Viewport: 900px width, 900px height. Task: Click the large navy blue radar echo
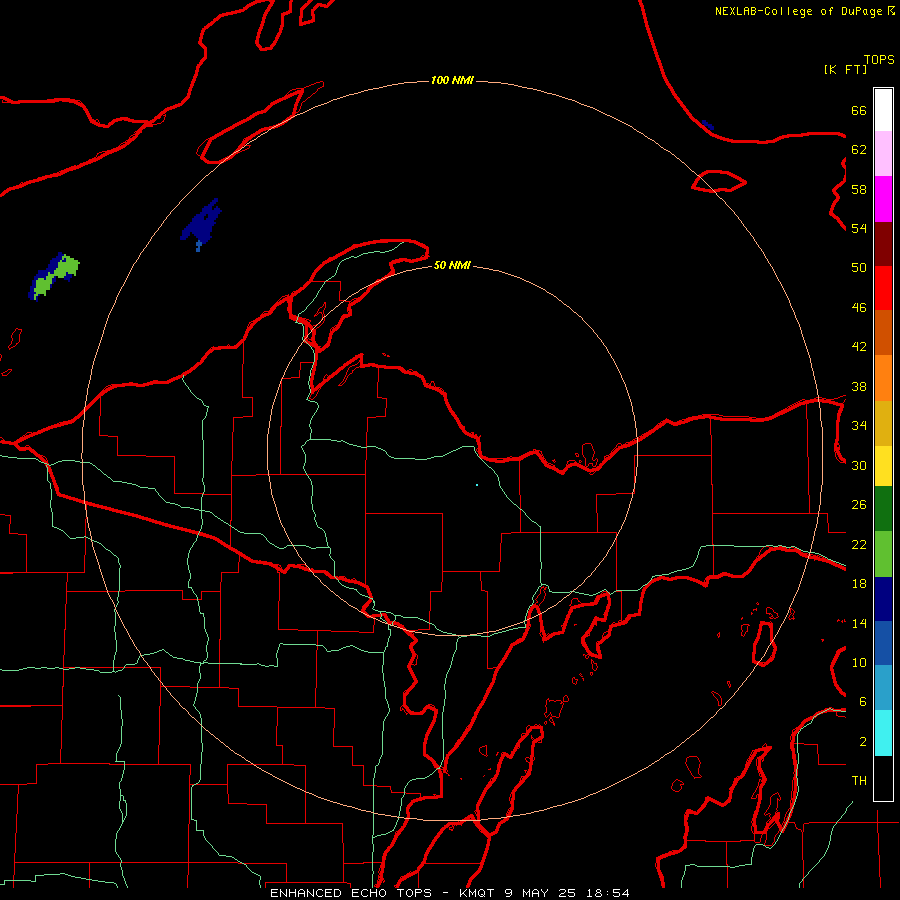201,224
